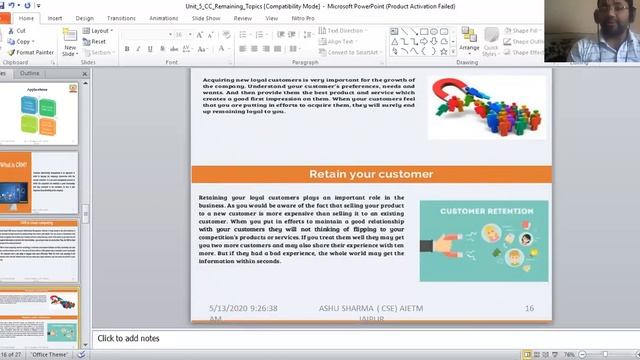
Task: Open the Font dialog launcher
Action: [230, 62]
